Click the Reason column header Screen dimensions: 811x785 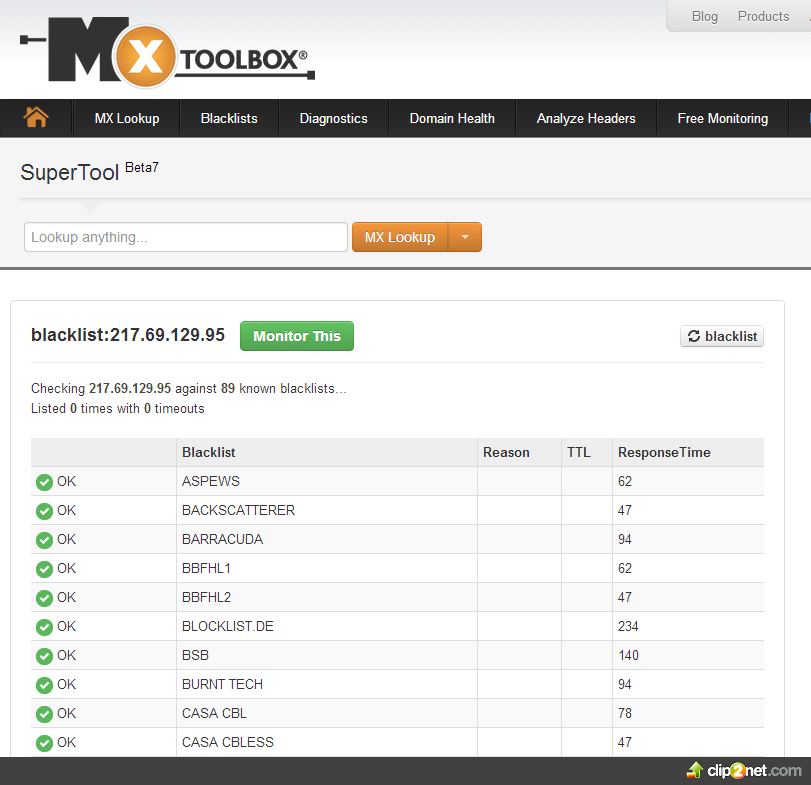pyautogui.click(x=506, y=452)
